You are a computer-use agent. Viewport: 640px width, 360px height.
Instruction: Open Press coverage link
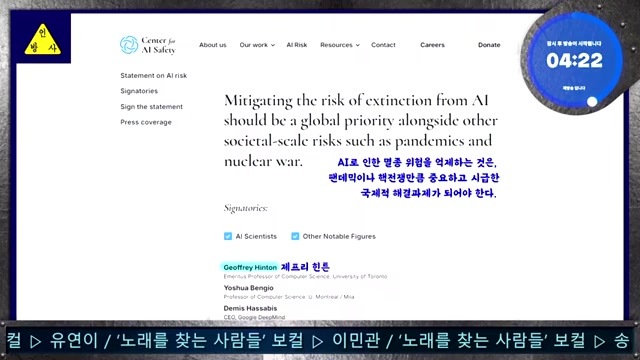tap(146, 122)
